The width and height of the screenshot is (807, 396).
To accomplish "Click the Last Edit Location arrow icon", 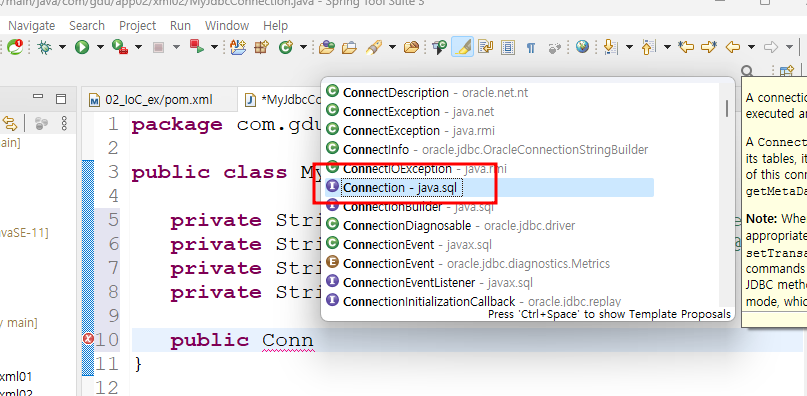I will [686, 47].
